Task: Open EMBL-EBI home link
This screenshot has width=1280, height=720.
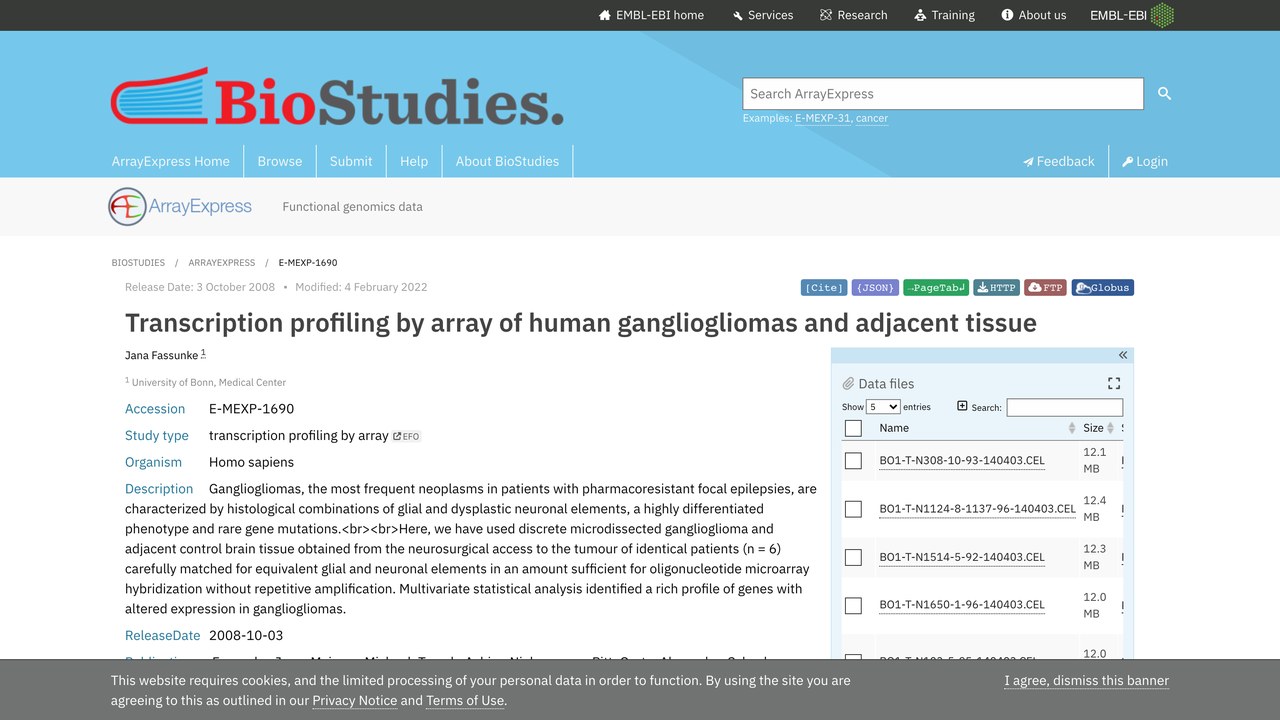Action: pos(651,15)
